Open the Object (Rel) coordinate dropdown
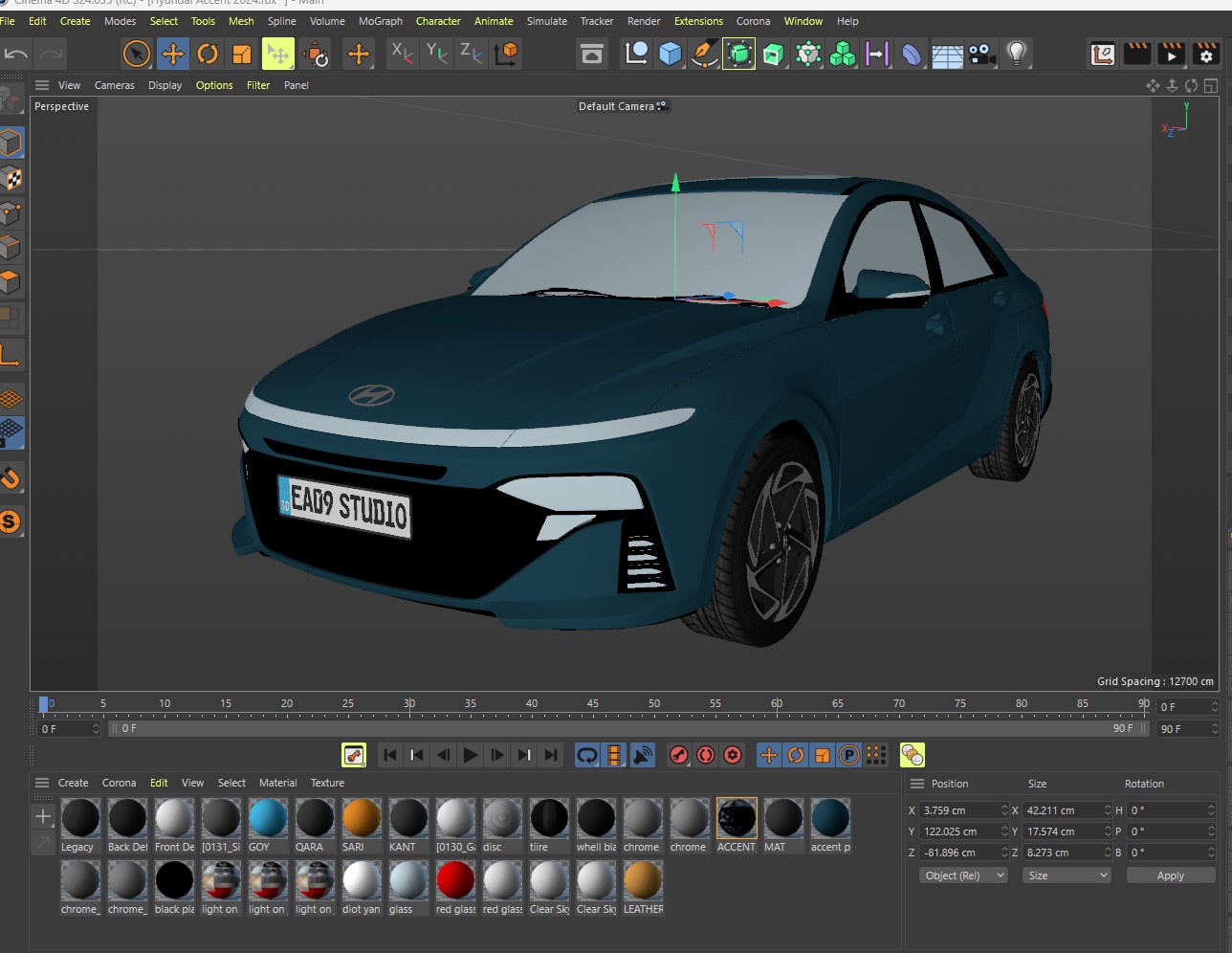The image size is (1232, 953). click(963, 875)
